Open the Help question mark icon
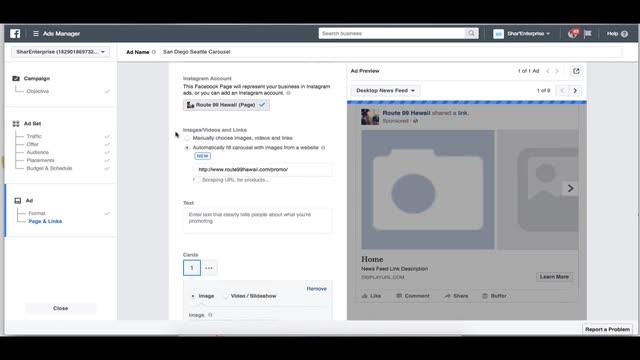 point(624,34)
